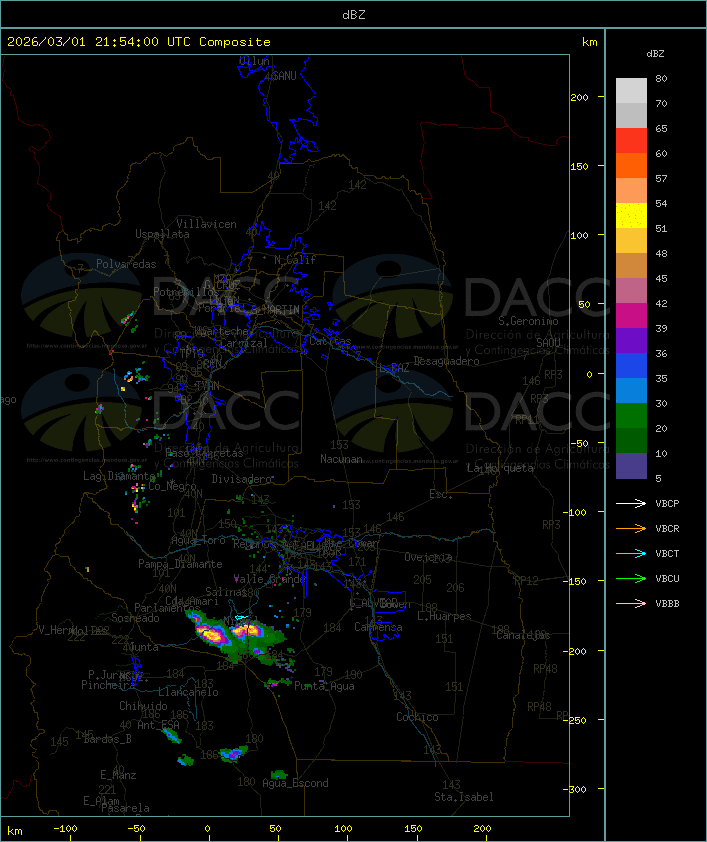Click the '-100' tick on the horizontal axis

click(65, 829)
